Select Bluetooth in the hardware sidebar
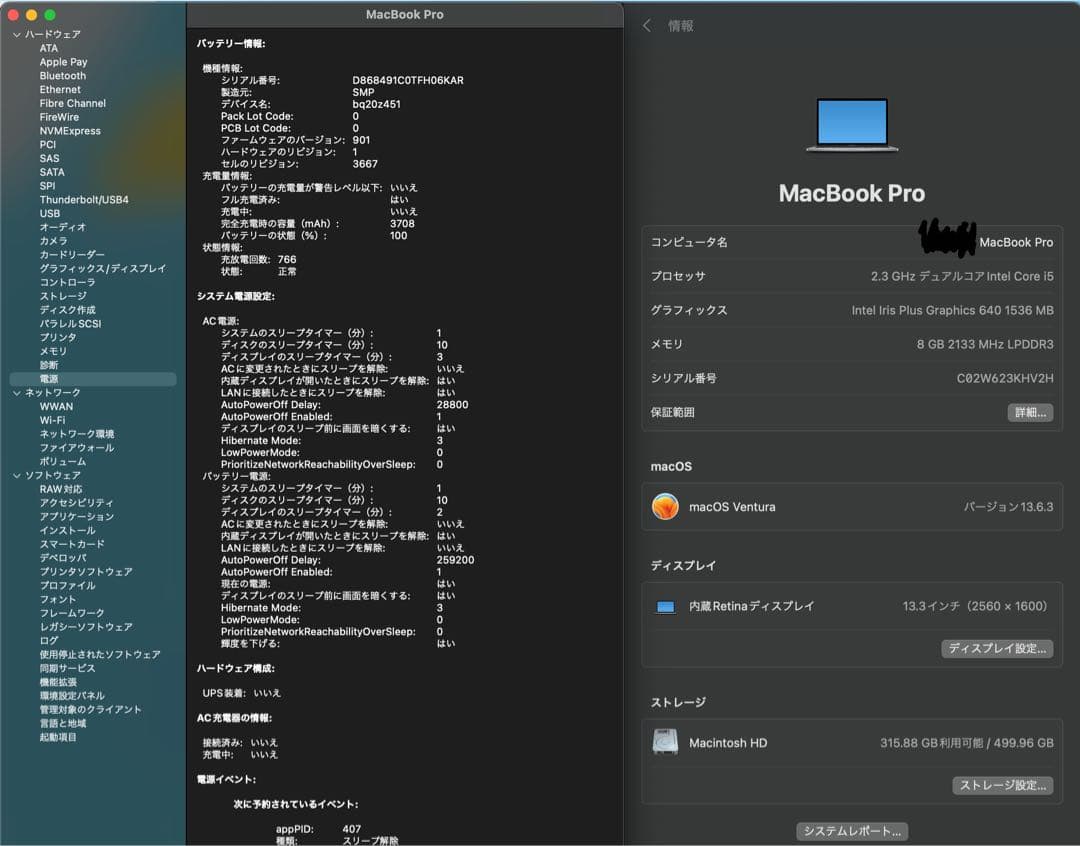The width and height of the screenshot is (1080, 846). point(61,75)
